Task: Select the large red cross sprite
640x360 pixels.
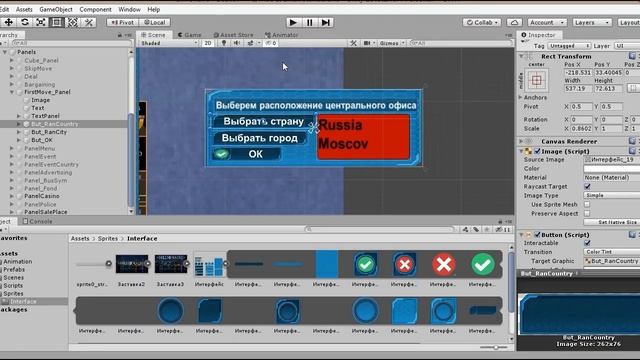Action: click(444, 264)
